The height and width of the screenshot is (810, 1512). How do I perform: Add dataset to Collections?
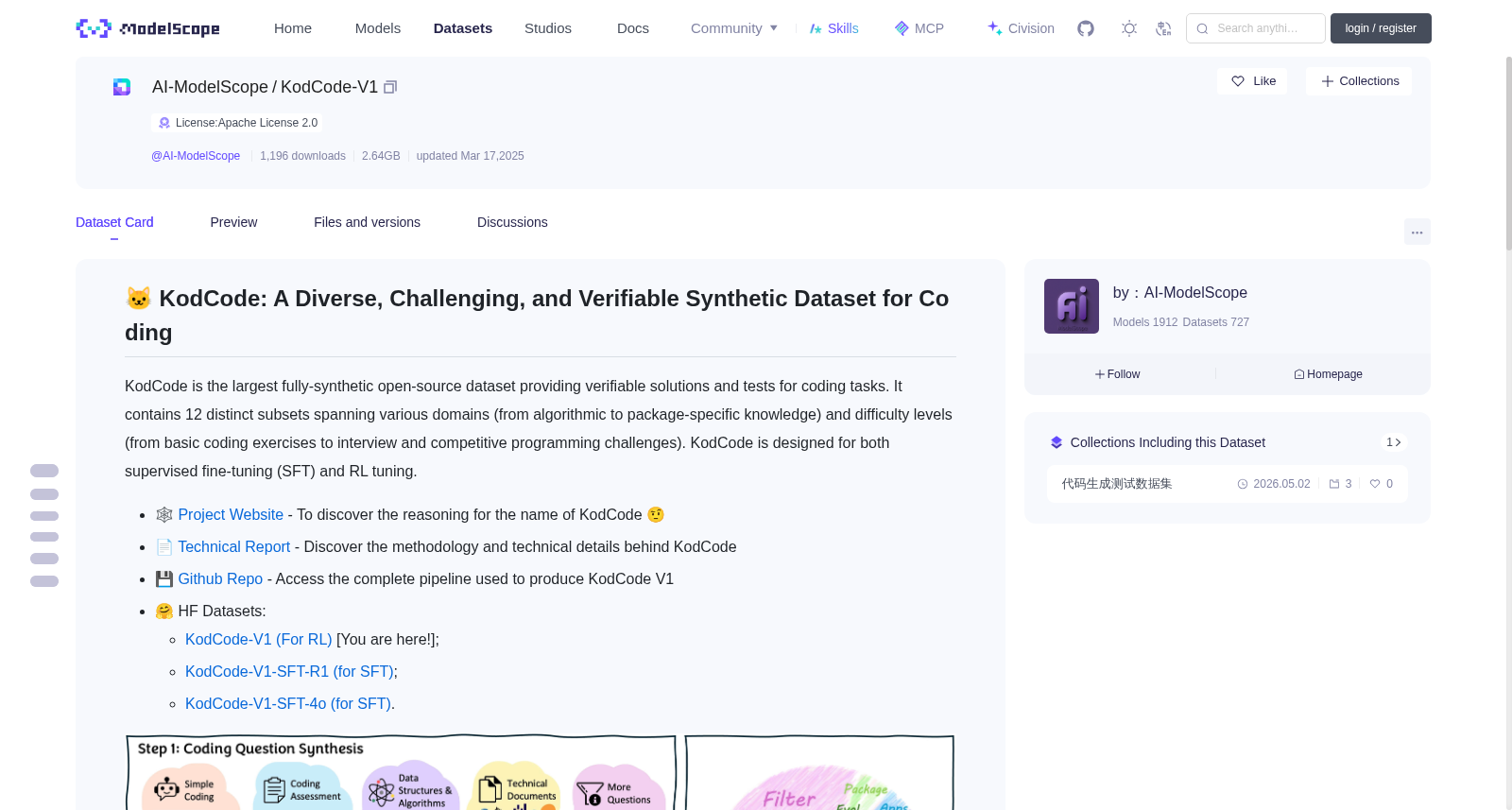coord(1359,81)
